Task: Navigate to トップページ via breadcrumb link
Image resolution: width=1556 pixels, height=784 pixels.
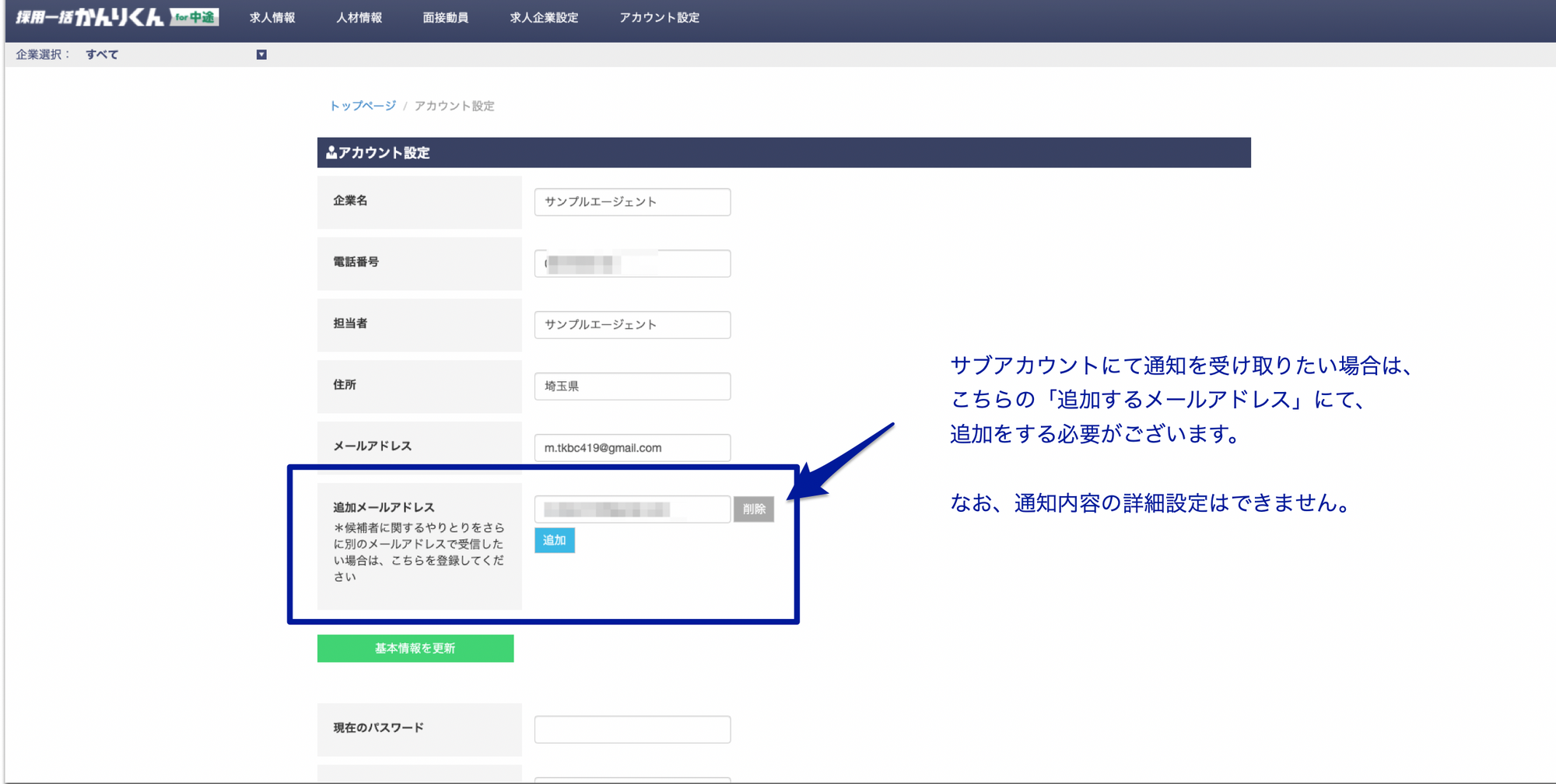Action: pos(362,106)
